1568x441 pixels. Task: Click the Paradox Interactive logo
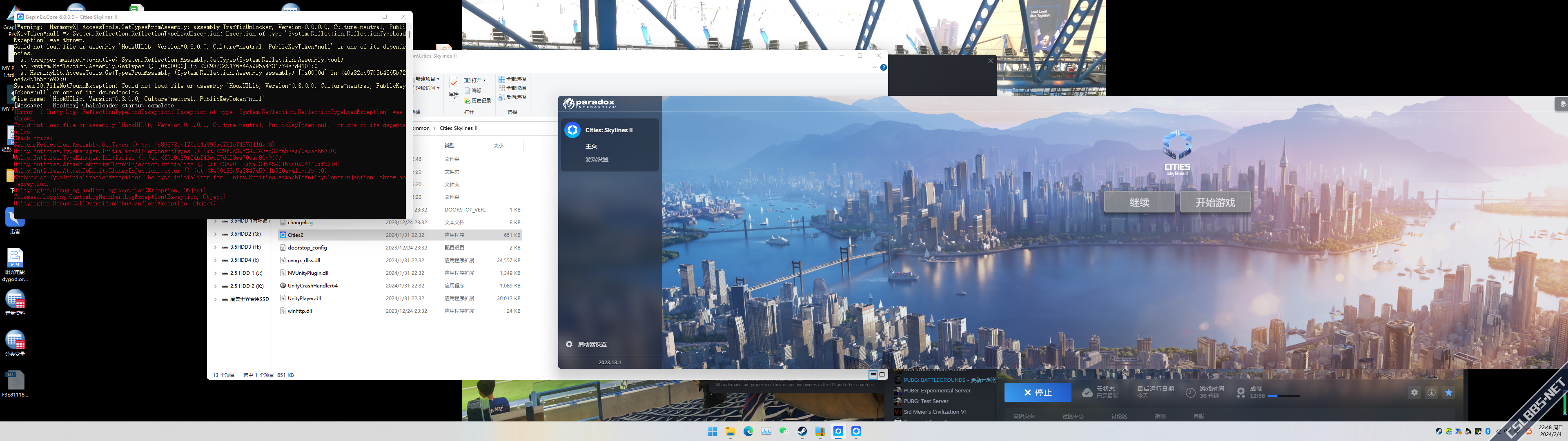[x=589, y=104]
